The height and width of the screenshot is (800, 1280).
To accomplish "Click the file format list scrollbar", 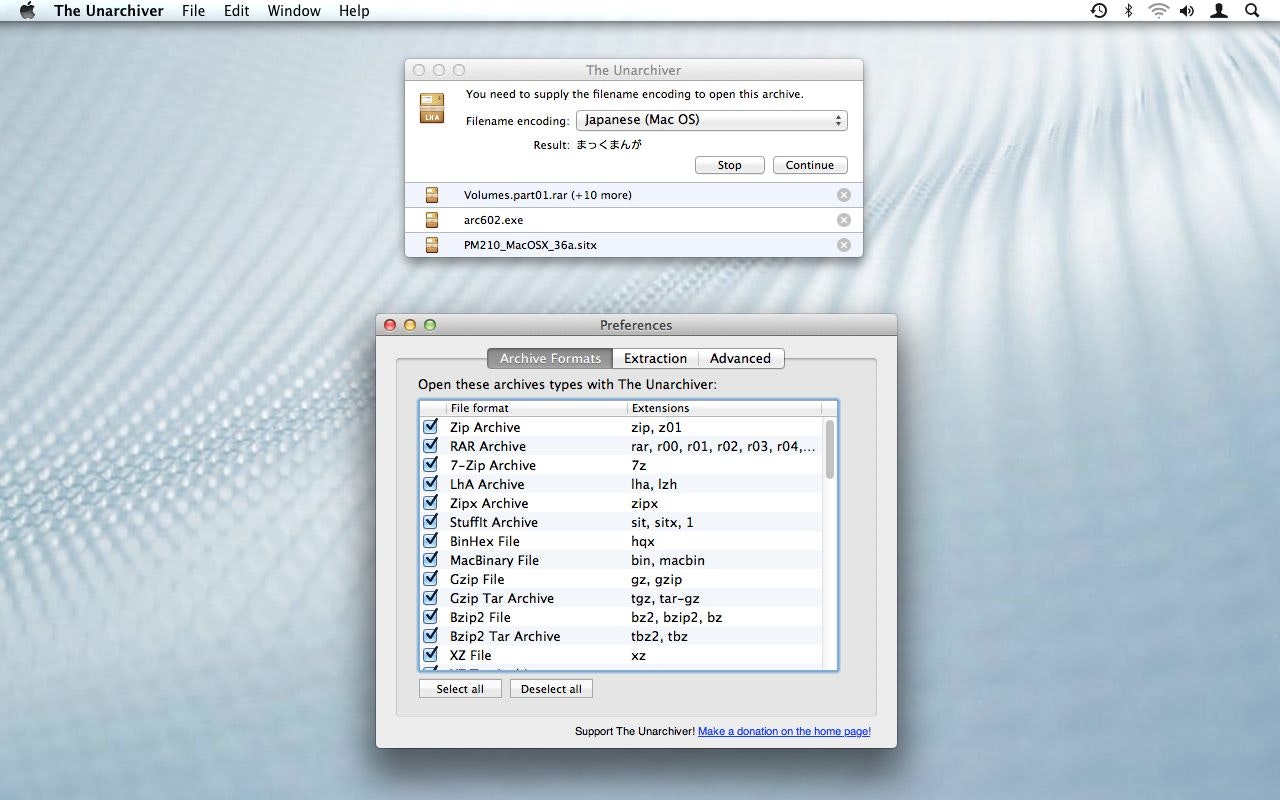I will (830, 449).
